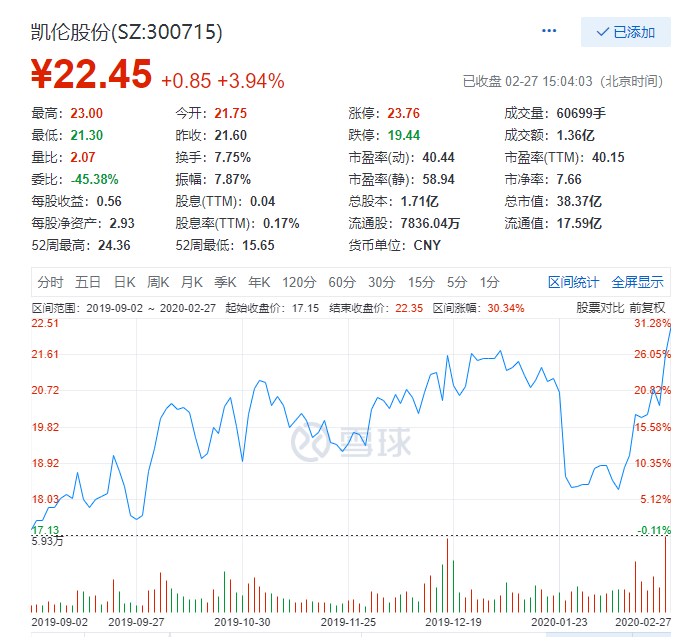Select the 周K chart tab
This screenshot has width=686, height=637.
click(158, 282)
